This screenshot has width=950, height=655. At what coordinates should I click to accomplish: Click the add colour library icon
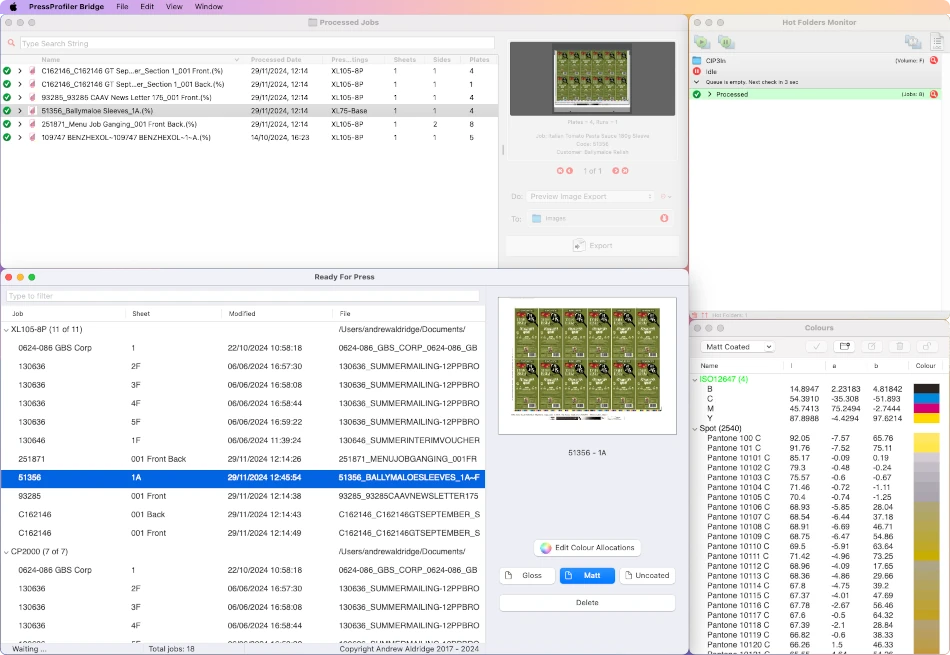[845, 347]
